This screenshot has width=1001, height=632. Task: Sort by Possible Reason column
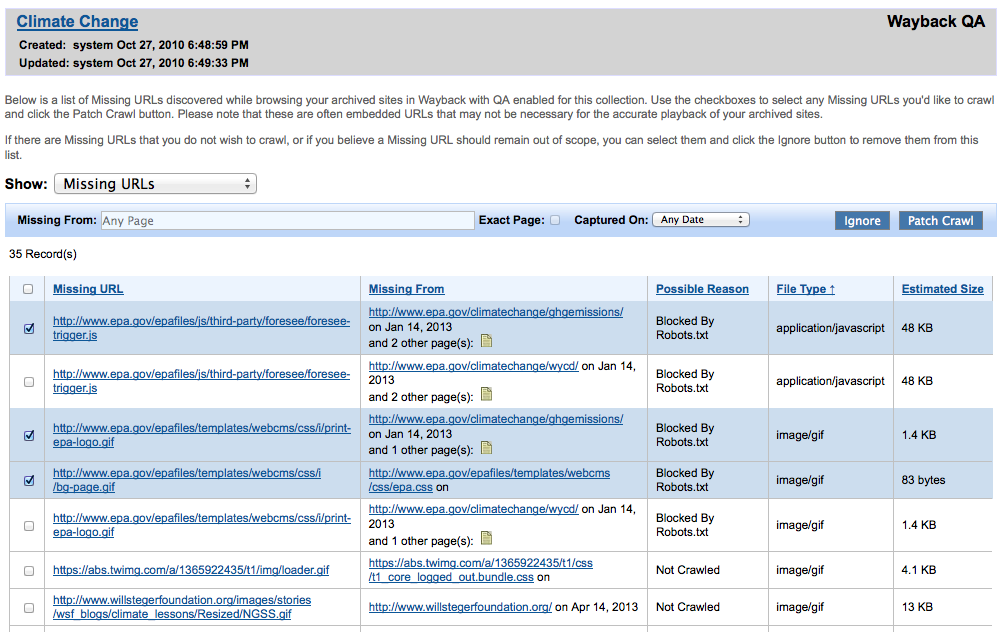(702, 289)
